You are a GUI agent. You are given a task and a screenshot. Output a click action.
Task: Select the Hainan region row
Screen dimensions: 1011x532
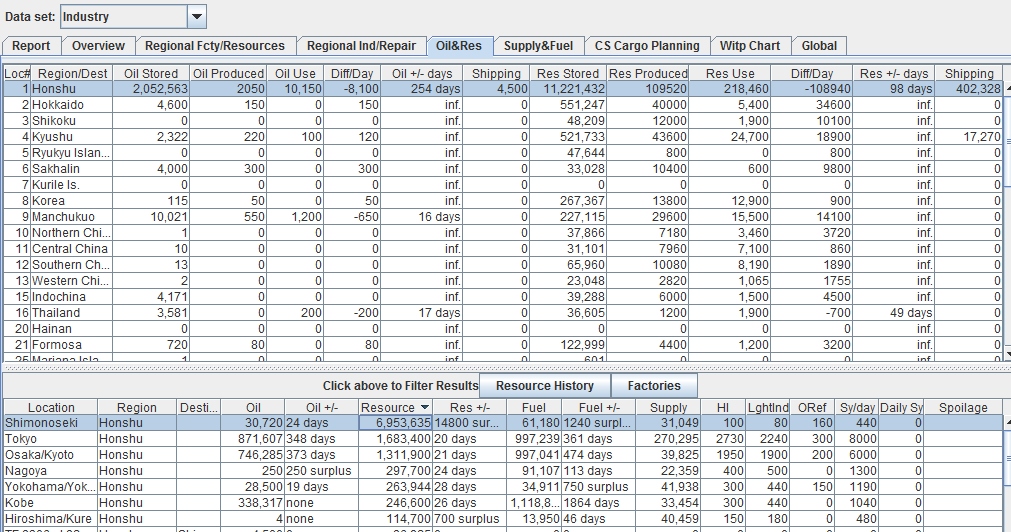503,329
